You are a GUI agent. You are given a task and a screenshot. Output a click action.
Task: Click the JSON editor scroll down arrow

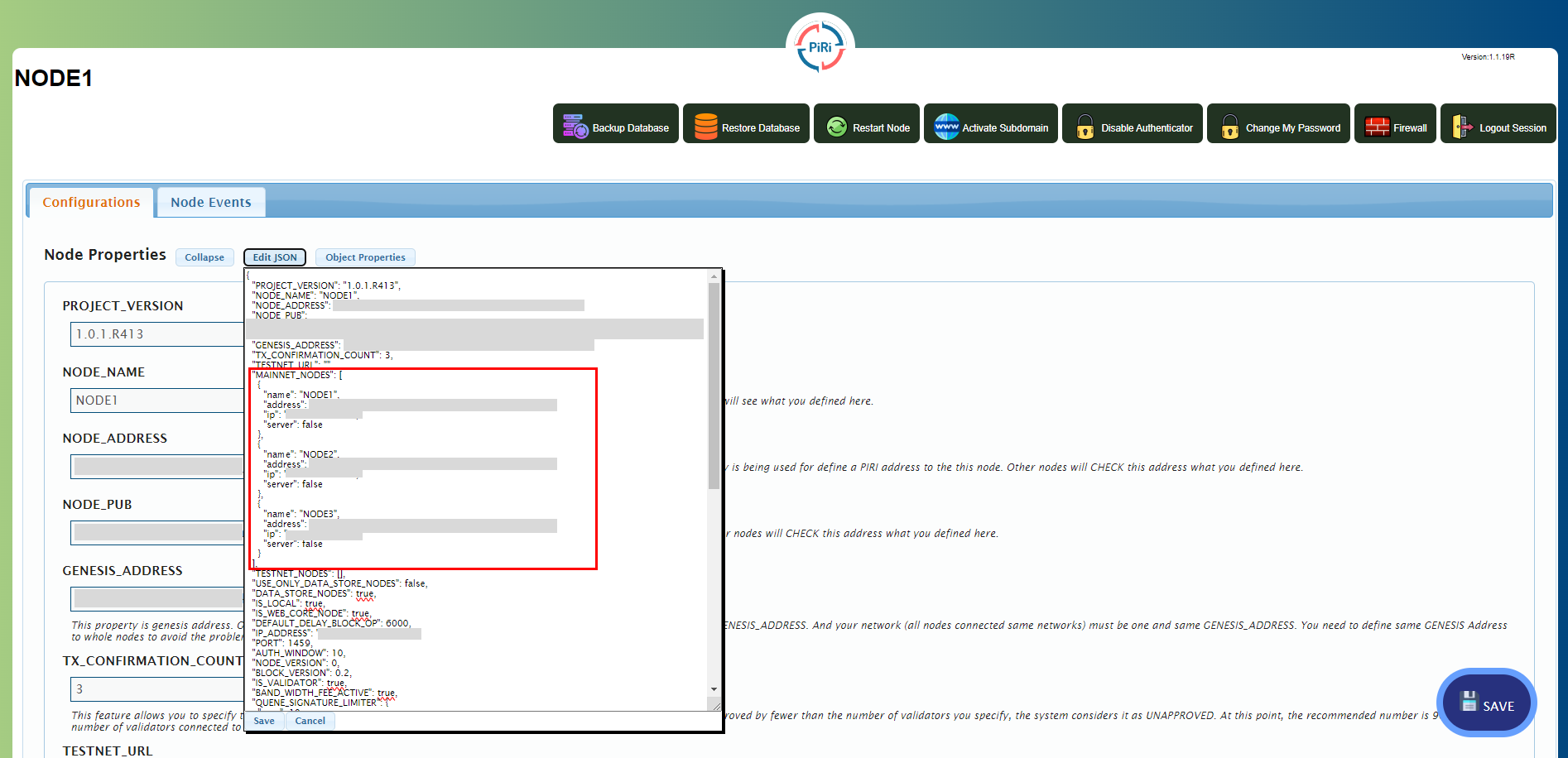[x=714, y=689]
